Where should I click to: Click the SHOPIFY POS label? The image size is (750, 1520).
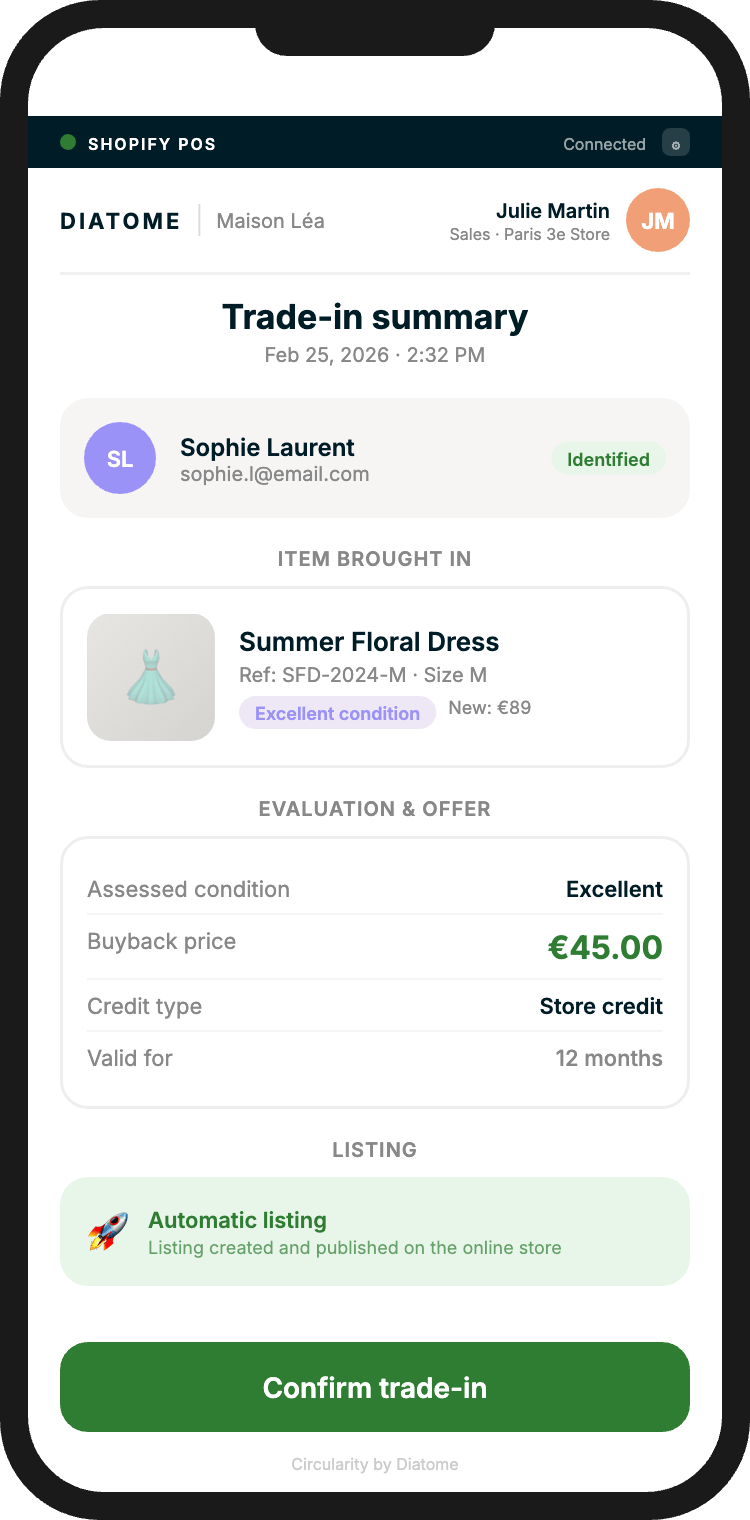point(152,144)
